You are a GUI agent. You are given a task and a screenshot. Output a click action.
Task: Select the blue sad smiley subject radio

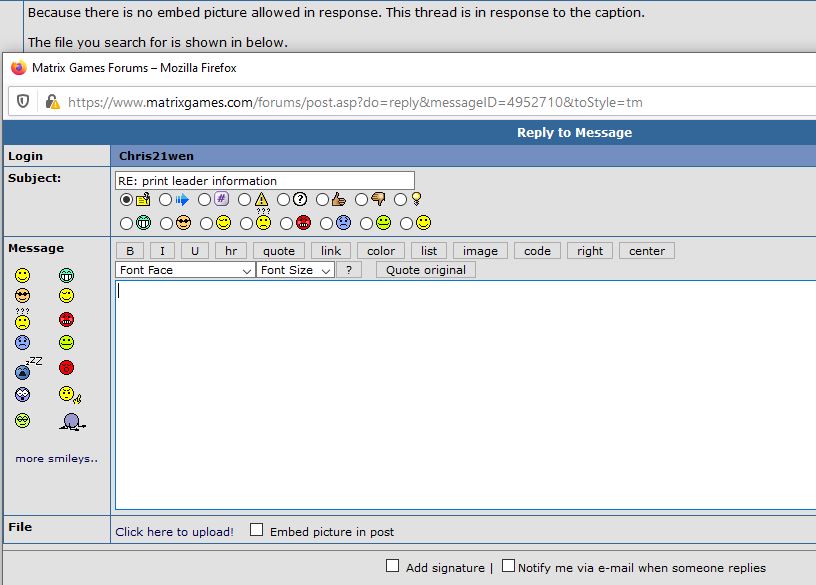pyautogui.click(x=326, y=223)
